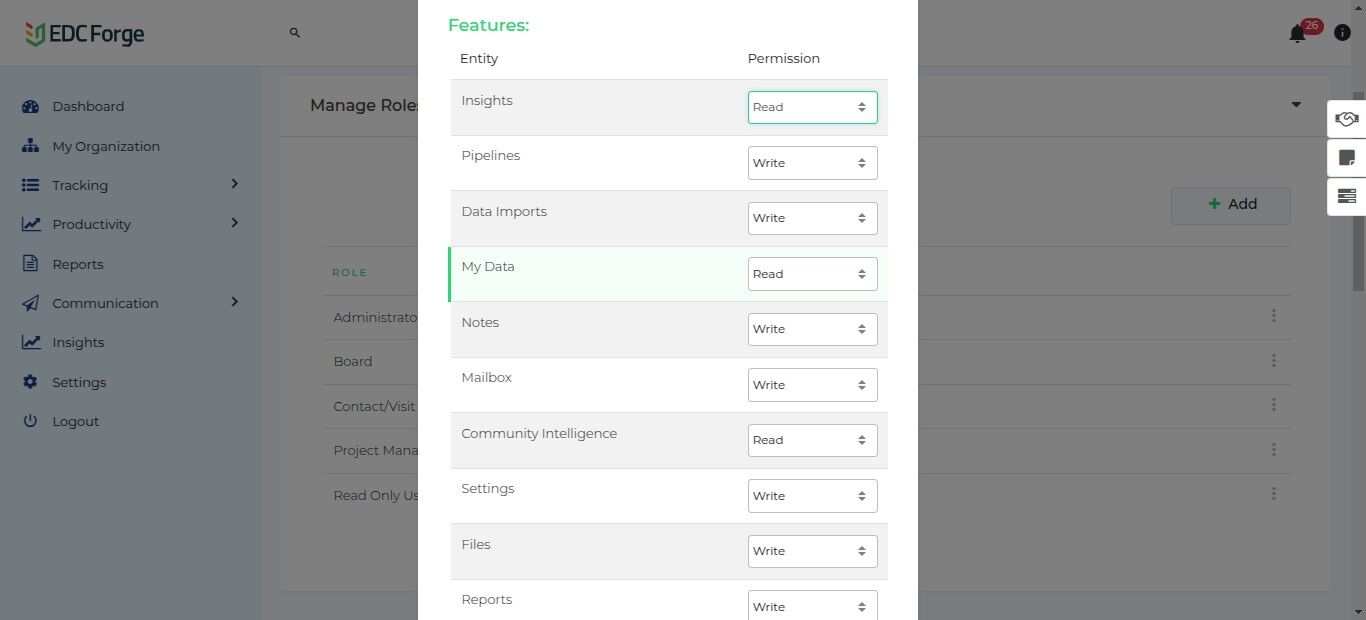The width and height of the screenshot is (1366, 620).
Task: Click the EDC Forge logo
Action: 85,34
